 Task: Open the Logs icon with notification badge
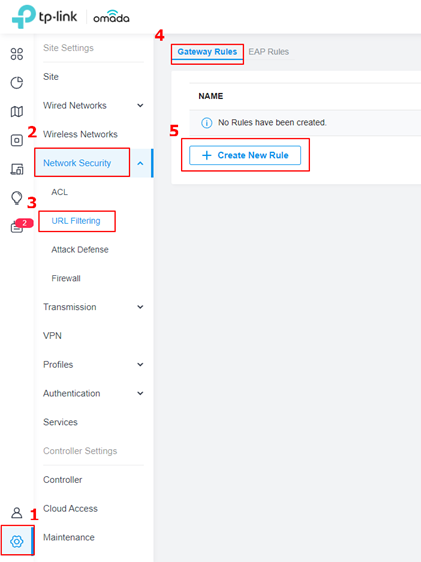coord(17,227)
